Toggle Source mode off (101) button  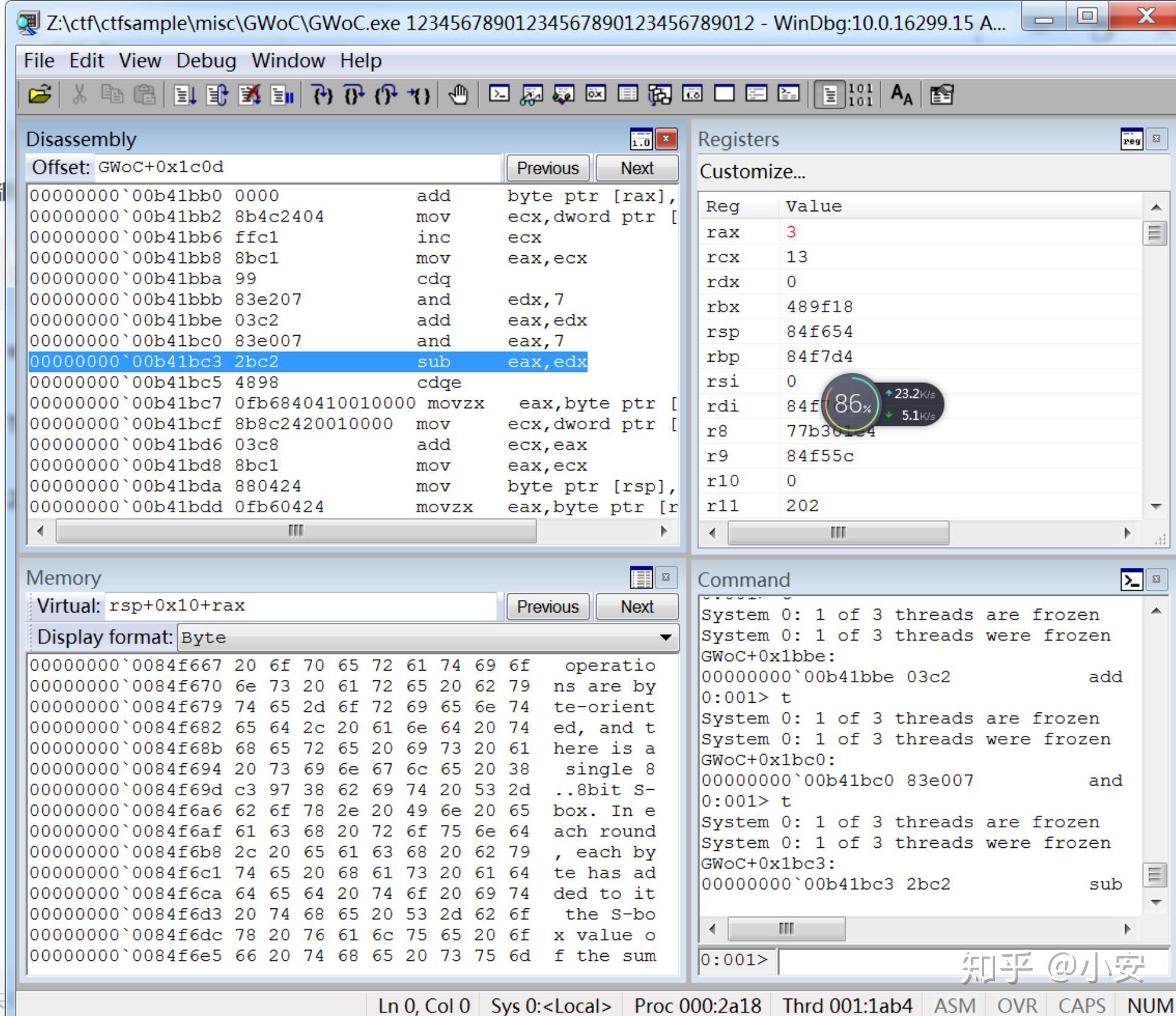click(x=860, y=95)
